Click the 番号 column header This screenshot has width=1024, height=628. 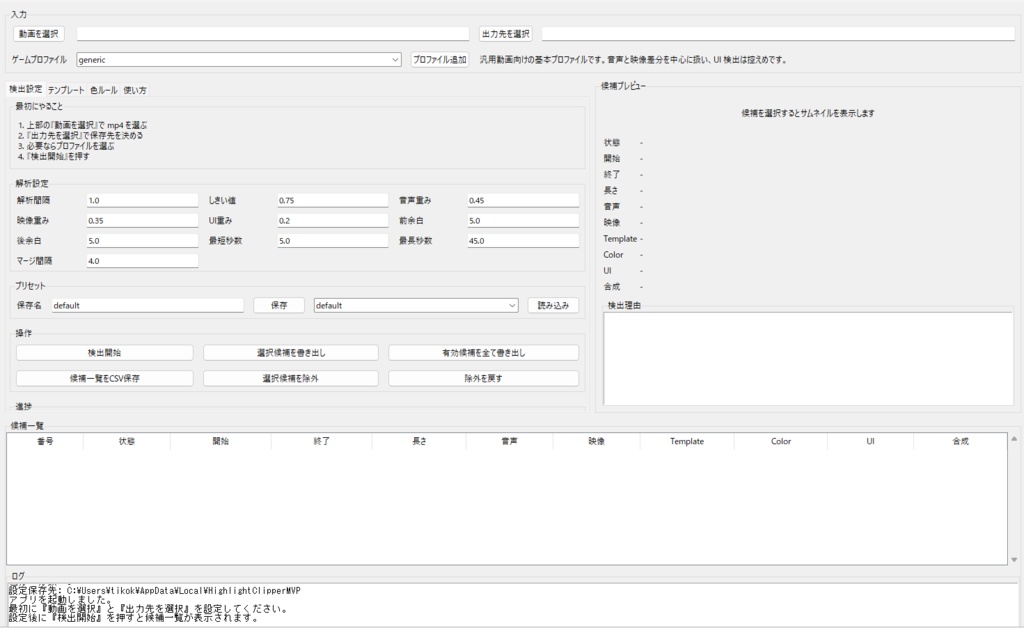(x=45, y=441)
